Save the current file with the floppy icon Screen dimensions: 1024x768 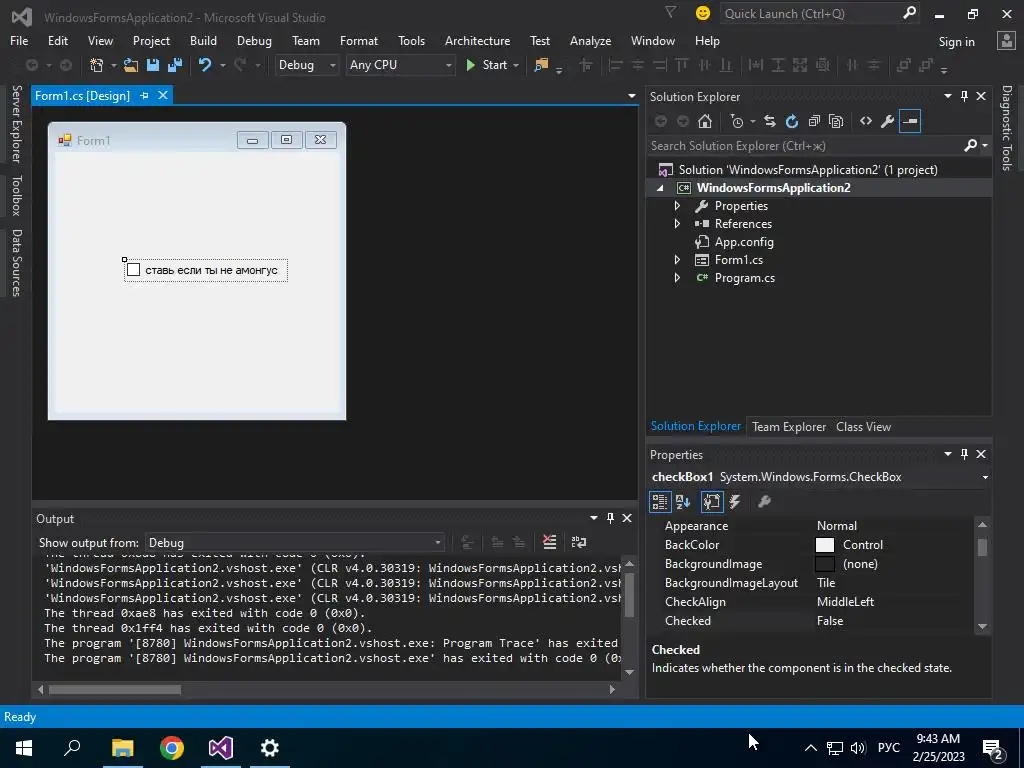[x=153, y=65]
